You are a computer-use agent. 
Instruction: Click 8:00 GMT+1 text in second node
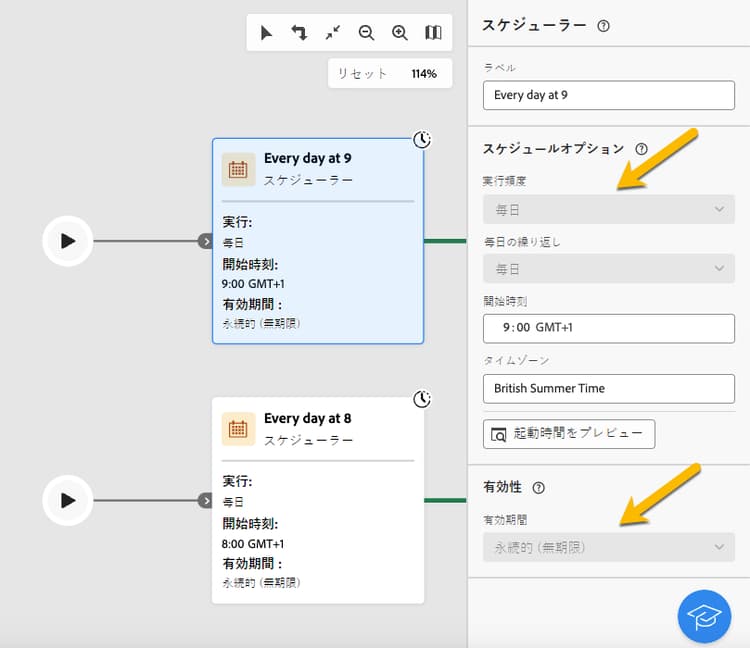pos(253,544)
